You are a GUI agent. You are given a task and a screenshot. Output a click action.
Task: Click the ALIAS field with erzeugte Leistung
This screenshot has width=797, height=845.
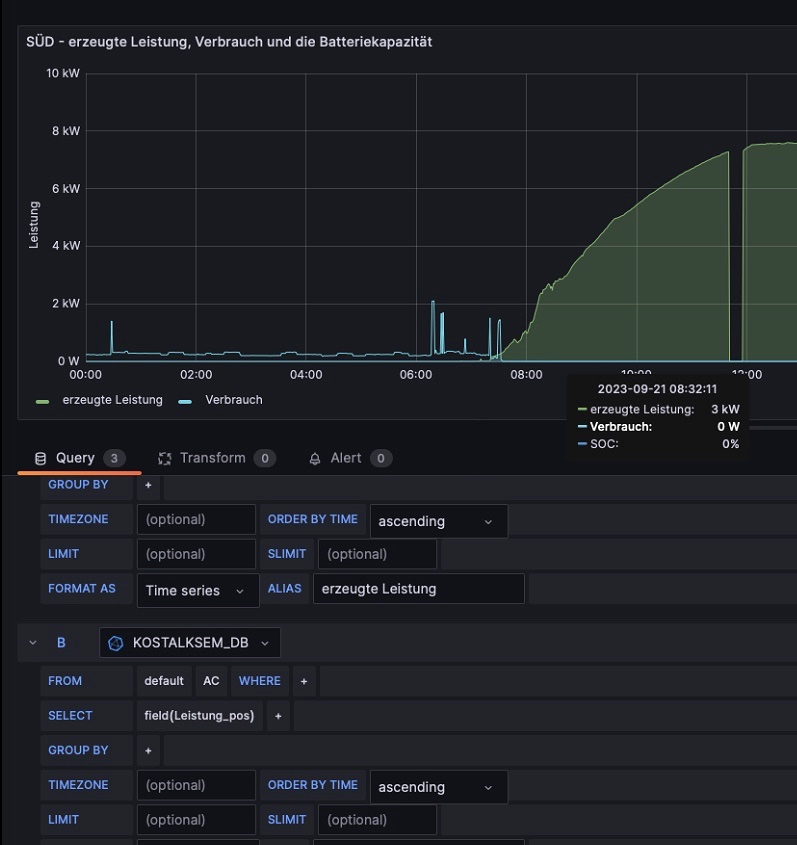(x=418, y=589)
